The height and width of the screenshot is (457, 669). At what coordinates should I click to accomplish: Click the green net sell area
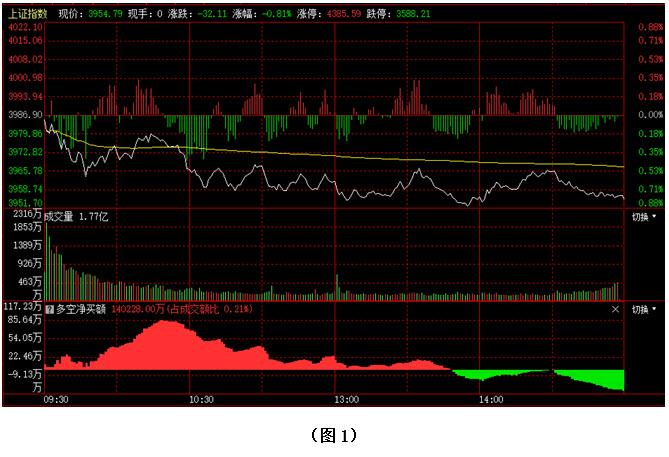[600, 380]
